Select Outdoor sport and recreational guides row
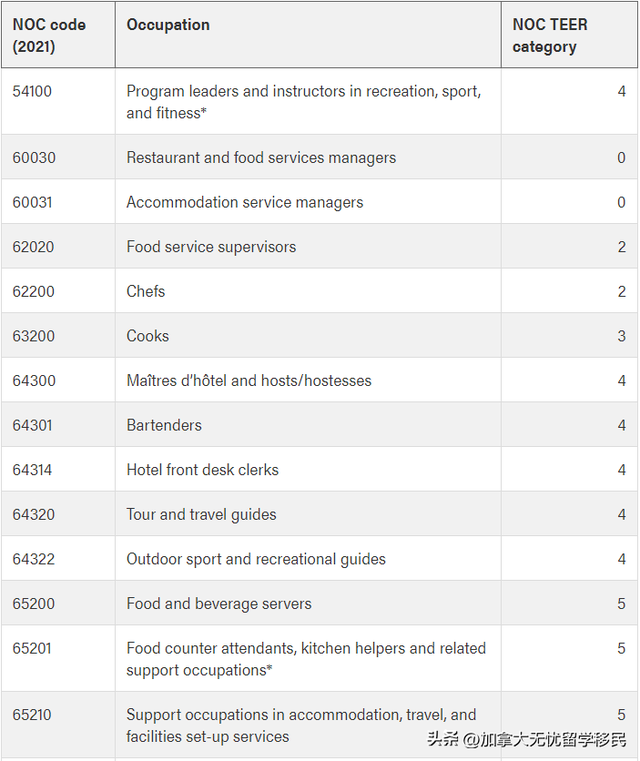 pos(319,559)
